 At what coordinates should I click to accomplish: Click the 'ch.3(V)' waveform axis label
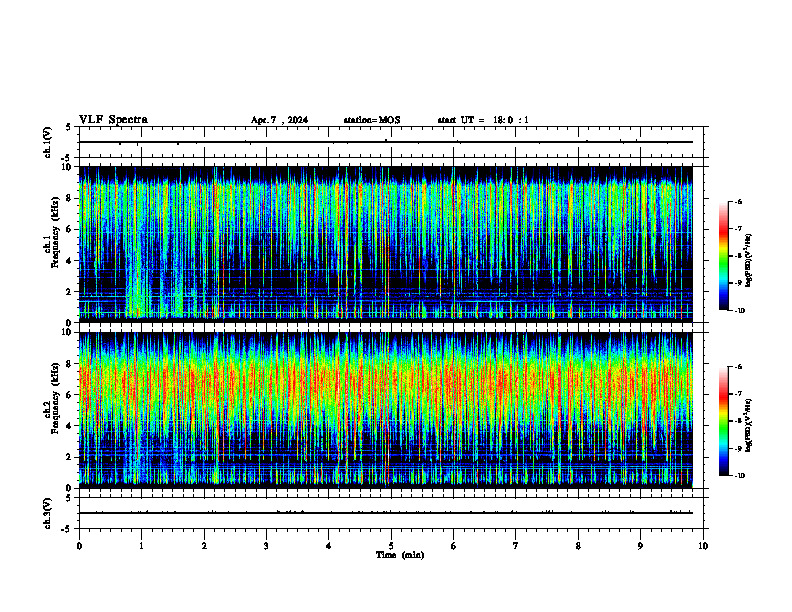coord(48,513)
